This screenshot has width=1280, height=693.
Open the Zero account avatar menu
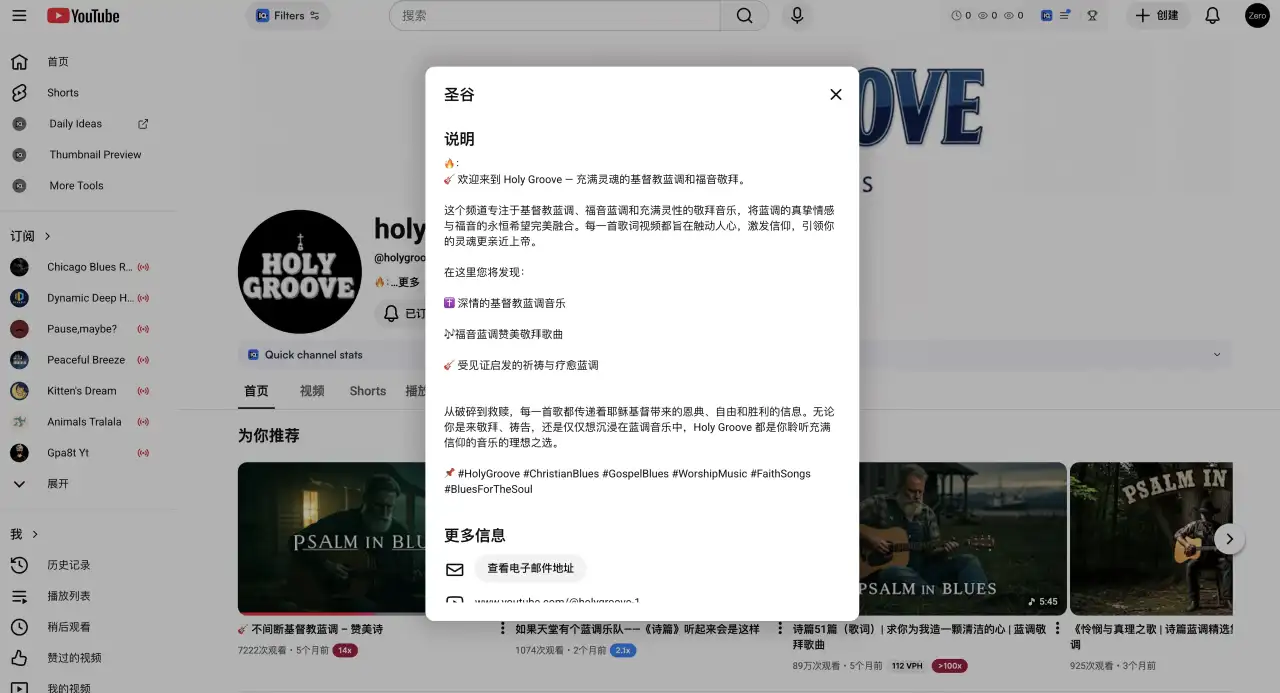pyautogui.click(x=1257, y=16)
